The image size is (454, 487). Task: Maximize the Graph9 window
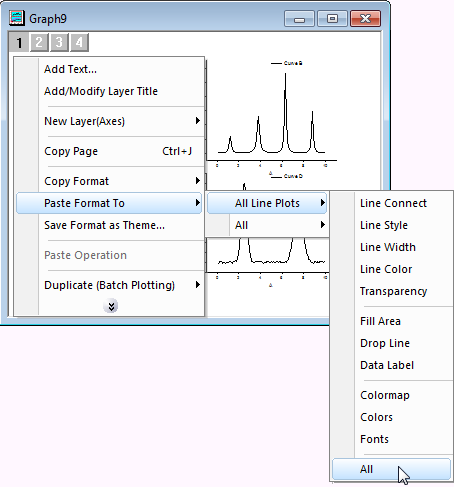point(332,19)
